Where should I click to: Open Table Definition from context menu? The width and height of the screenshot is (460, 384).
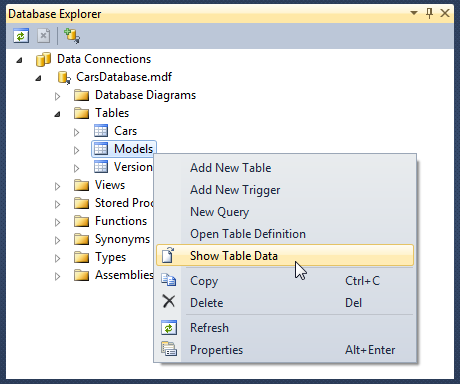click(x=285, y=234)
